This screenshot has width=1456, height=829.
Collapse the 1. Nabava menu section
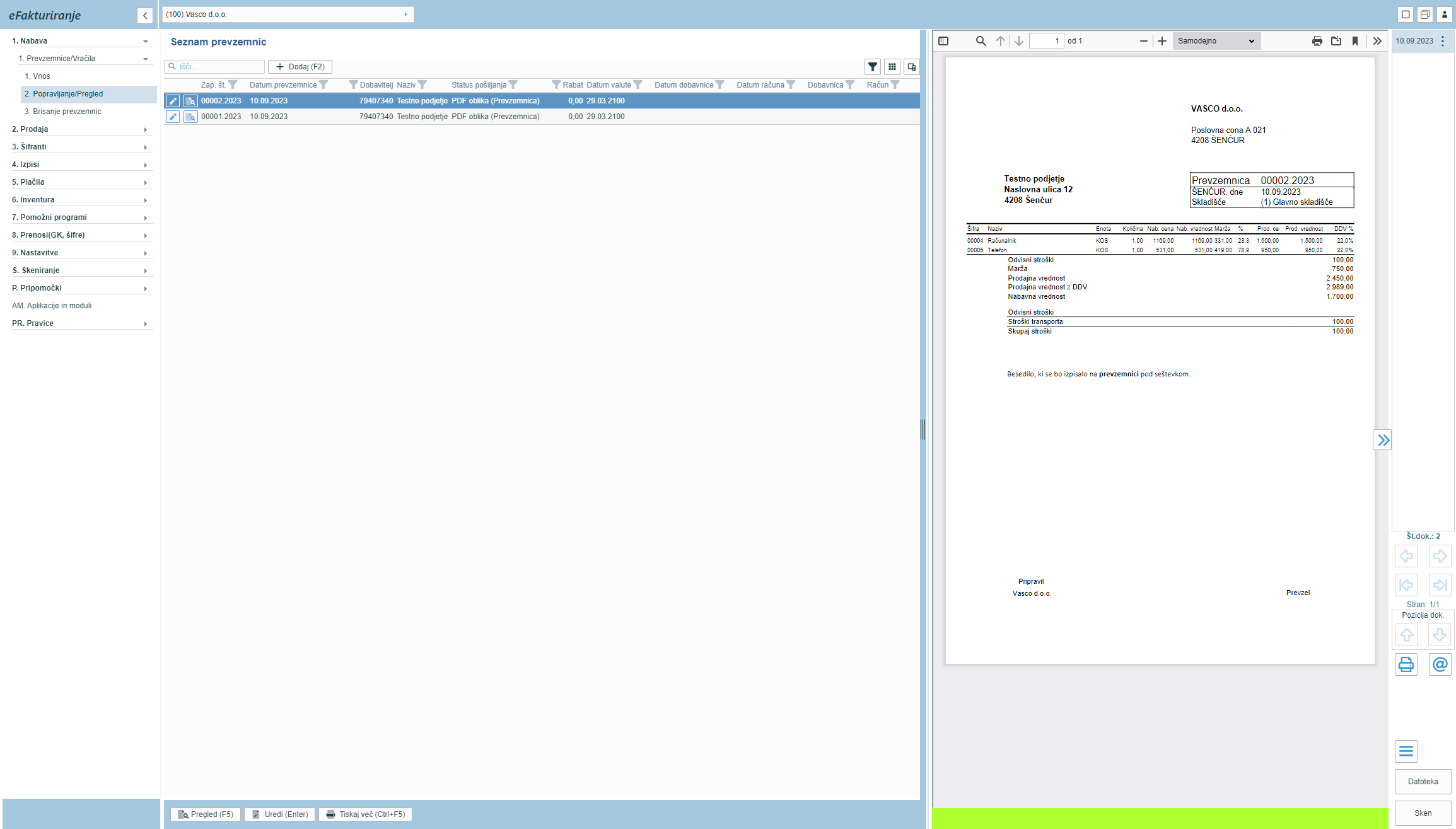82,41
